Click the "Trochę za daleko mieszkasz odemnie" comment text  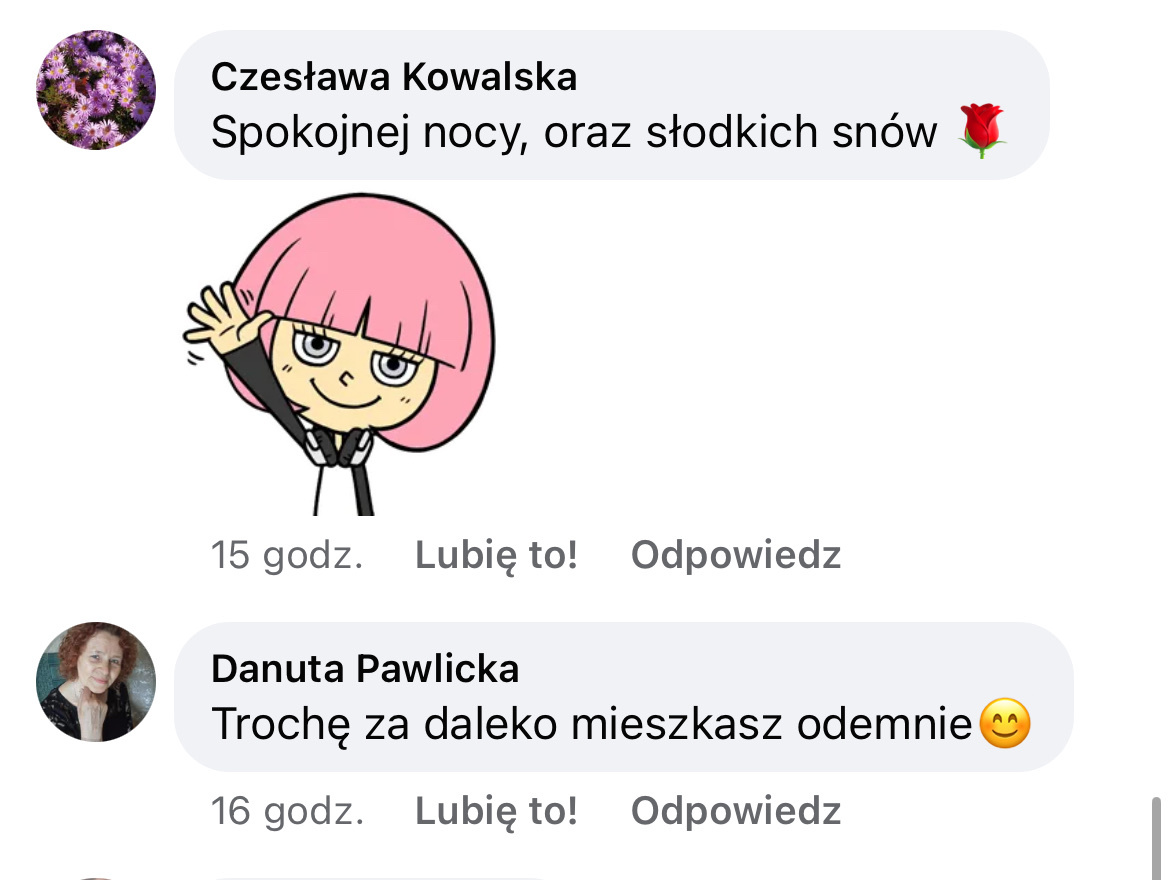(x=592, y=726)
